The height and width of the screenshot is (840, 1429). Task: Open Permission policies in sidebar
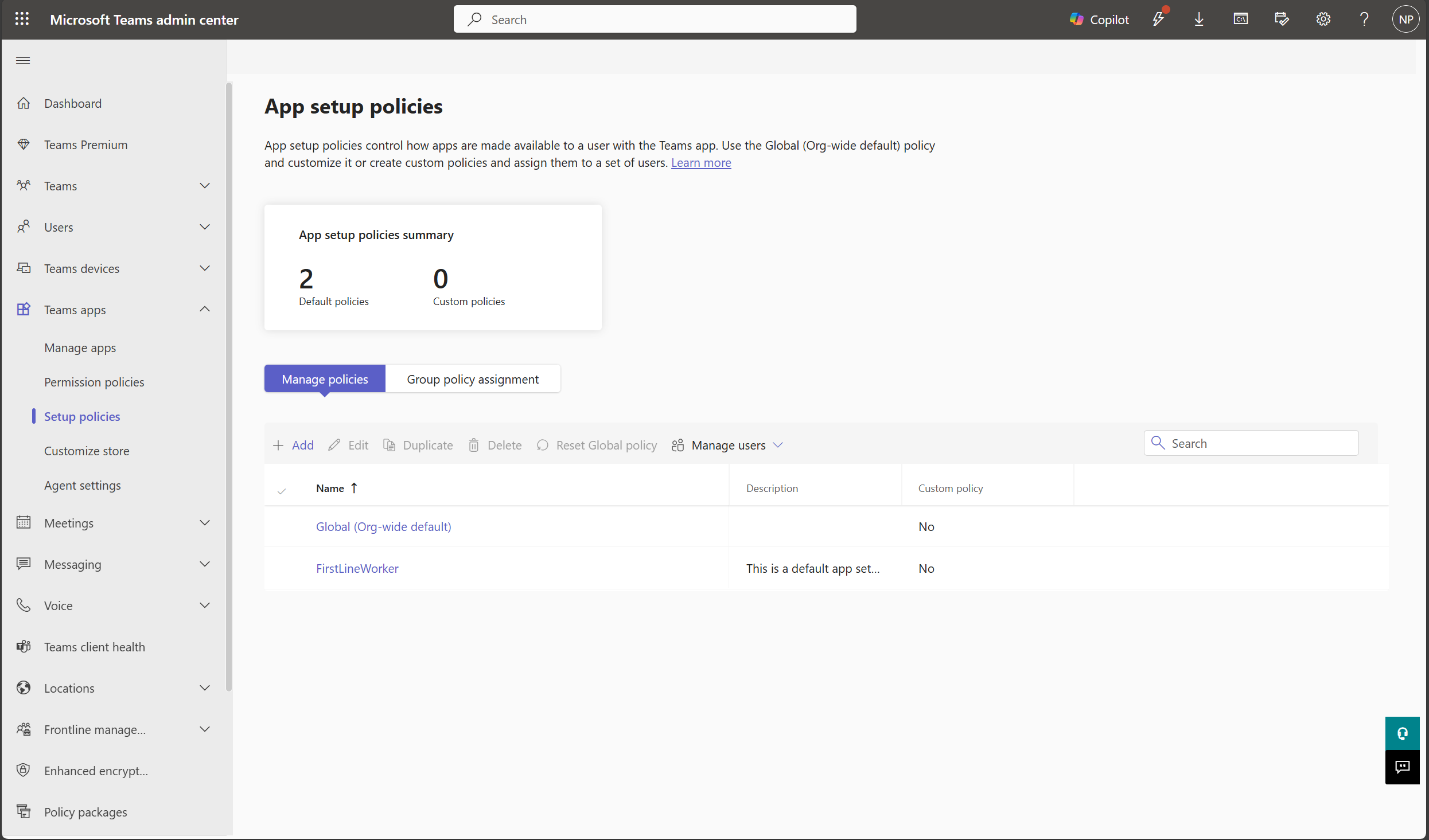coord(94,382)
